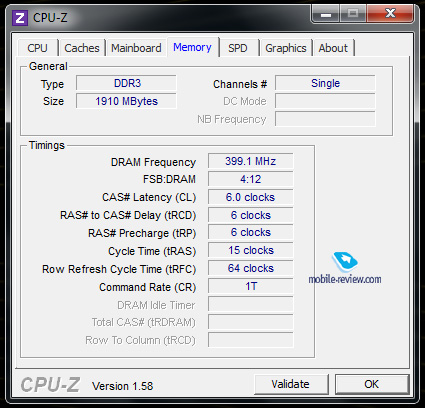Click the OK button

pyautogui.click(x=372, y=384)
